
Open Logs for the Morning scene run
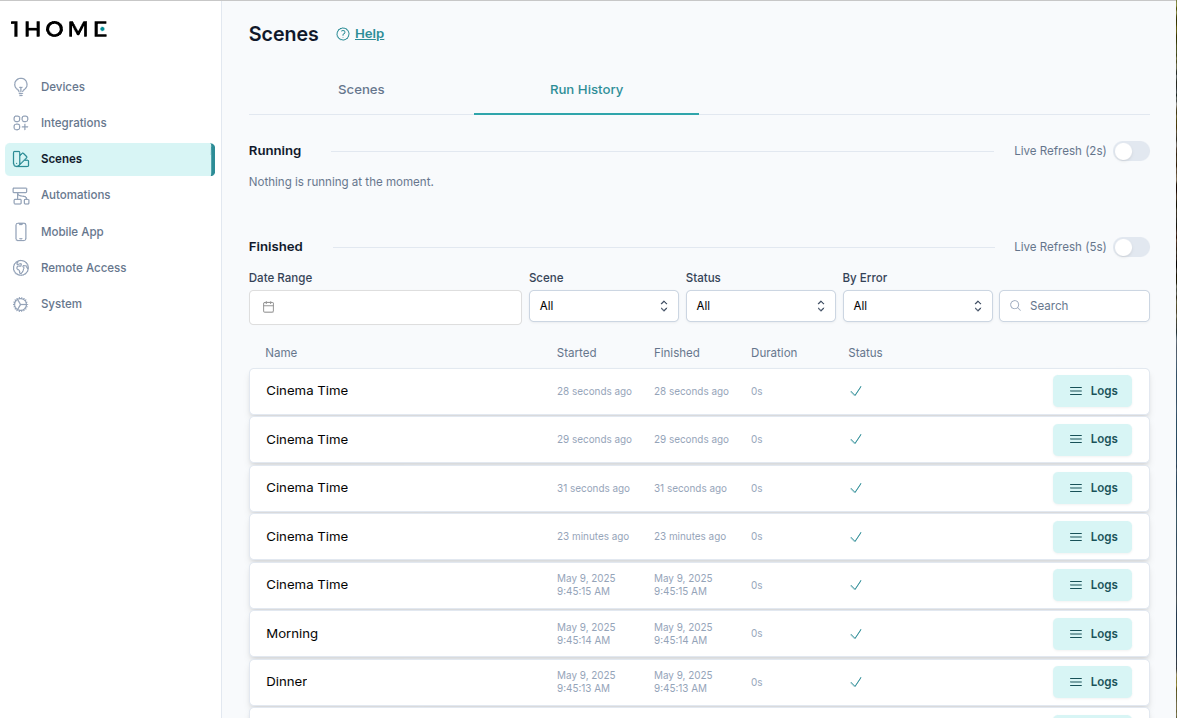[x=1092, y=634]
